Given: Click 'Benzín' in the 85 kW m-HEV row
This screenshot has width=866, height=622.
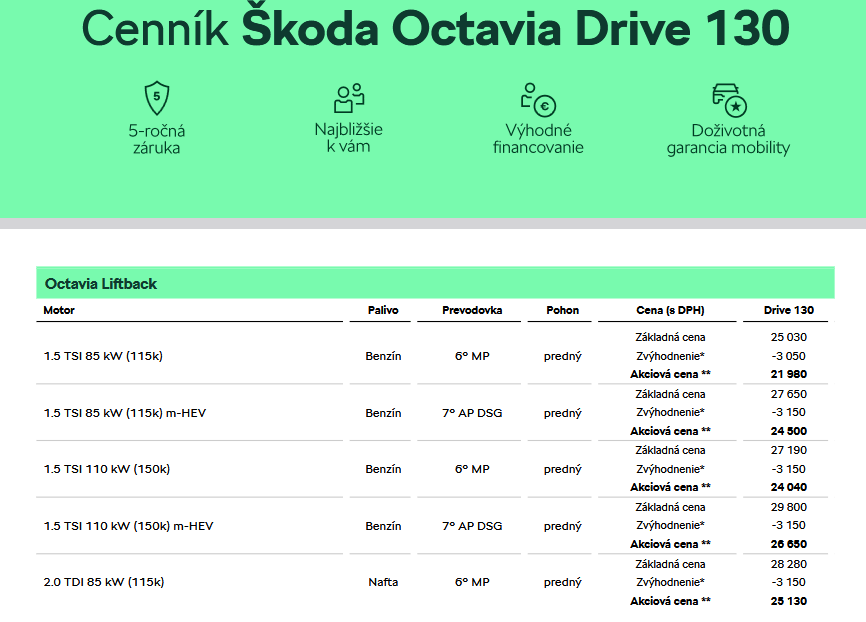Looking at the screenshot, I should coord(383,413).
